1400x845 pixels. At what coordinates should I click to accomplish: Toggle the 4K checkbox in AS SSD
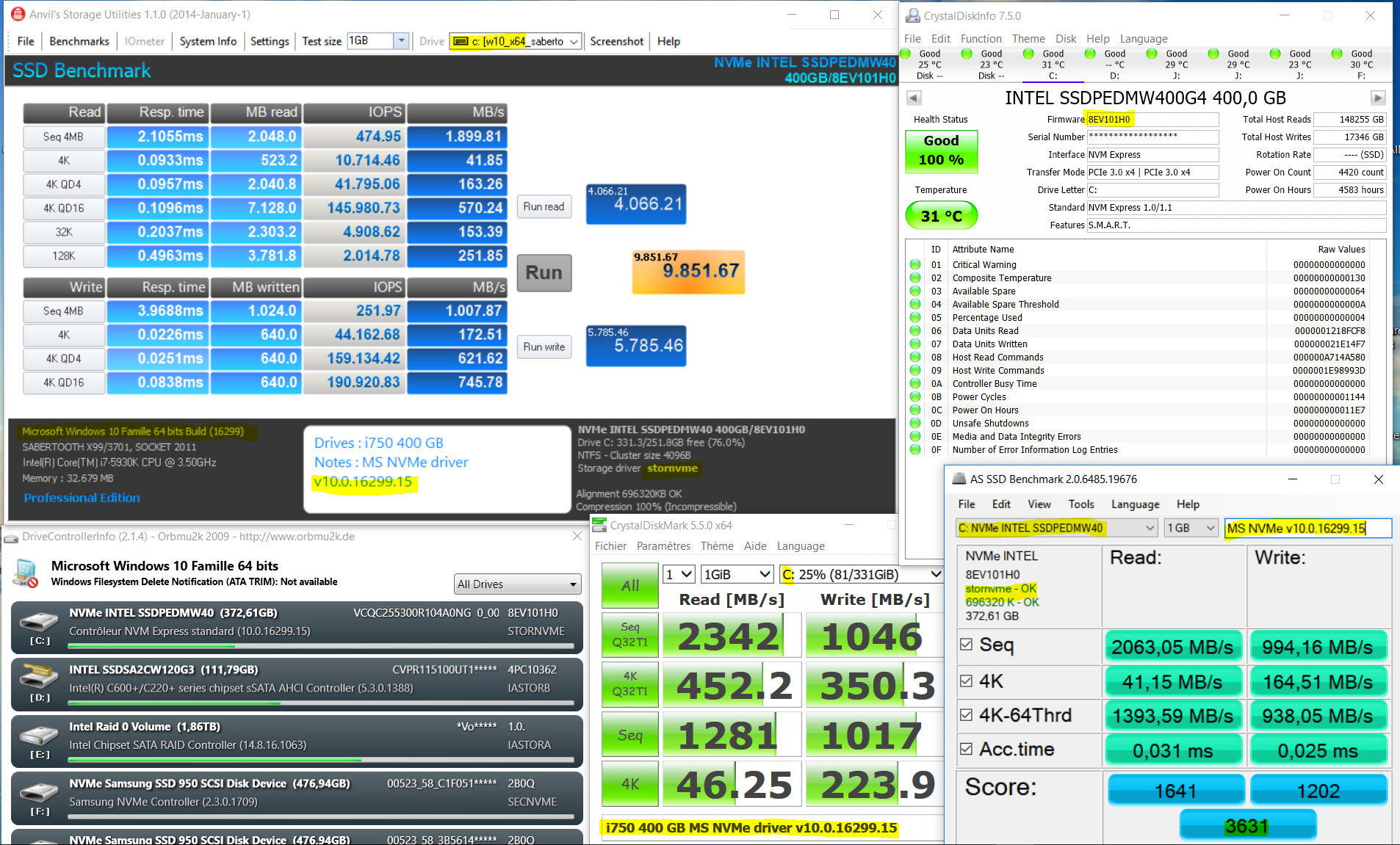(x=967, y=681)
